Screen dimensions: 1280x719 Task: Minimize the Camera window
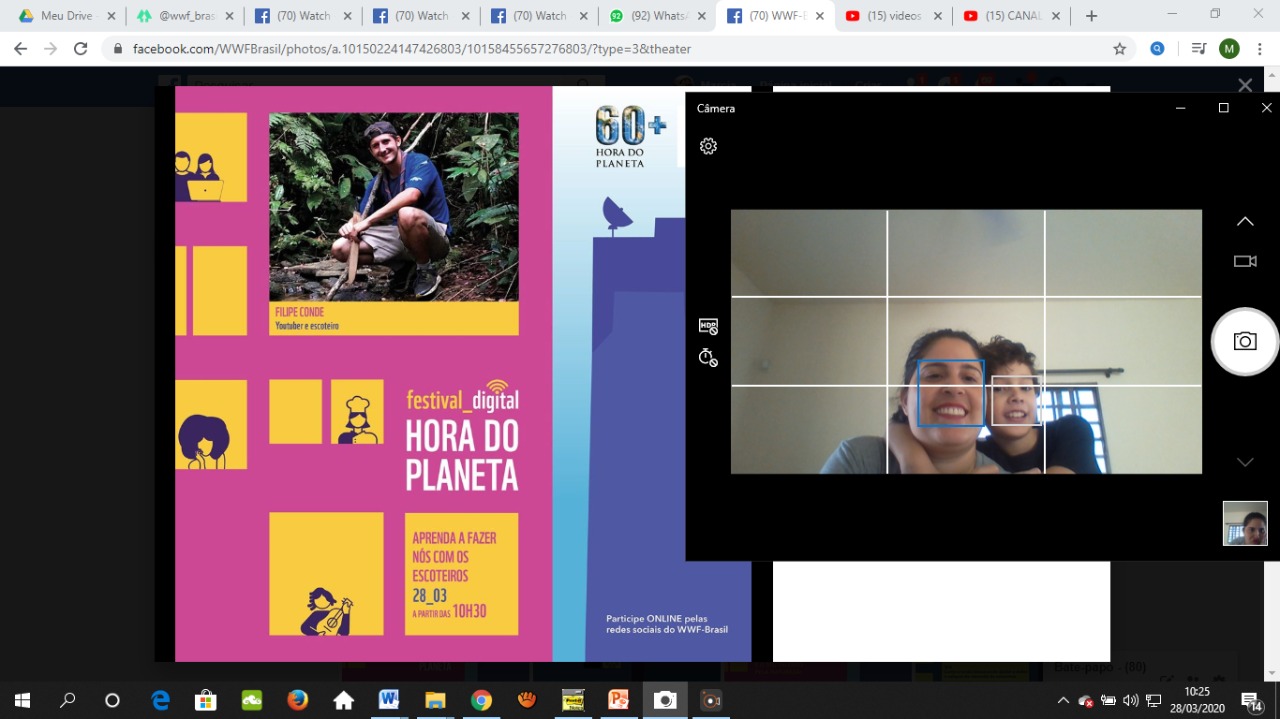[1181, 108]
